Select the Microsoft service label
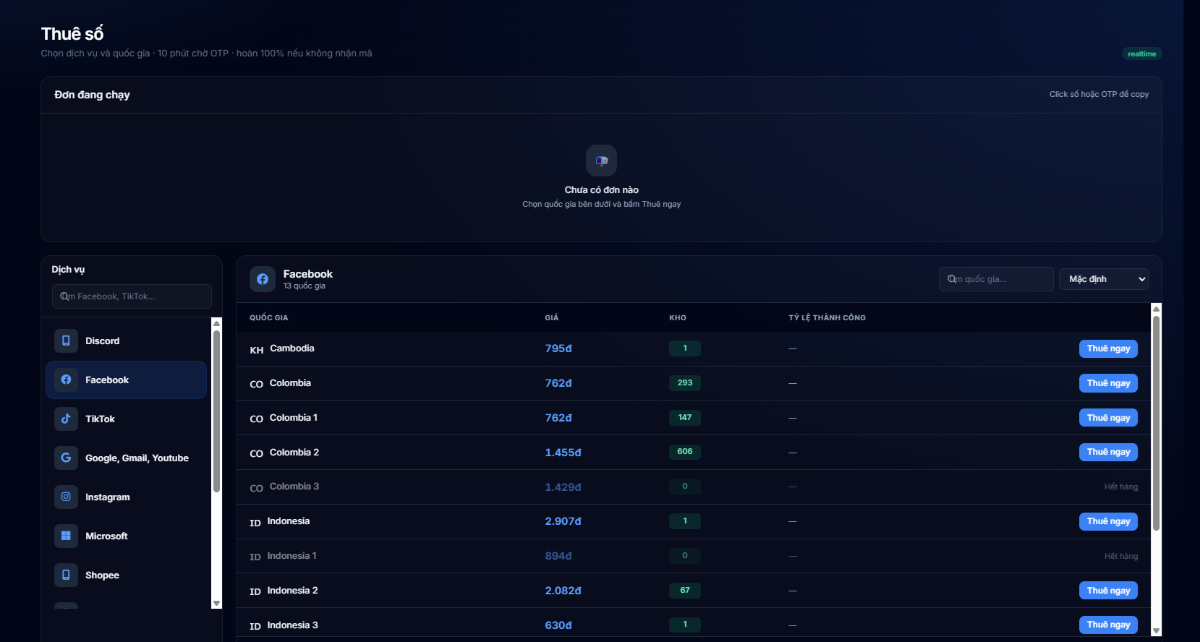Image resolution: width=1200 pixels, height=642 pixels. point(106,536)
